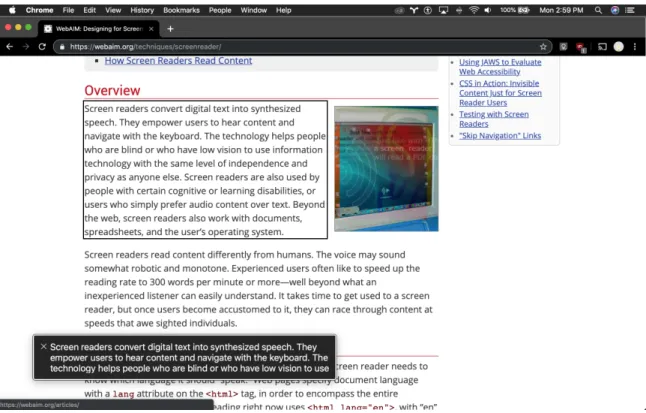
Task: Click paragraph starting "Screen readers read content differently"
Action: tap(258, 289)
